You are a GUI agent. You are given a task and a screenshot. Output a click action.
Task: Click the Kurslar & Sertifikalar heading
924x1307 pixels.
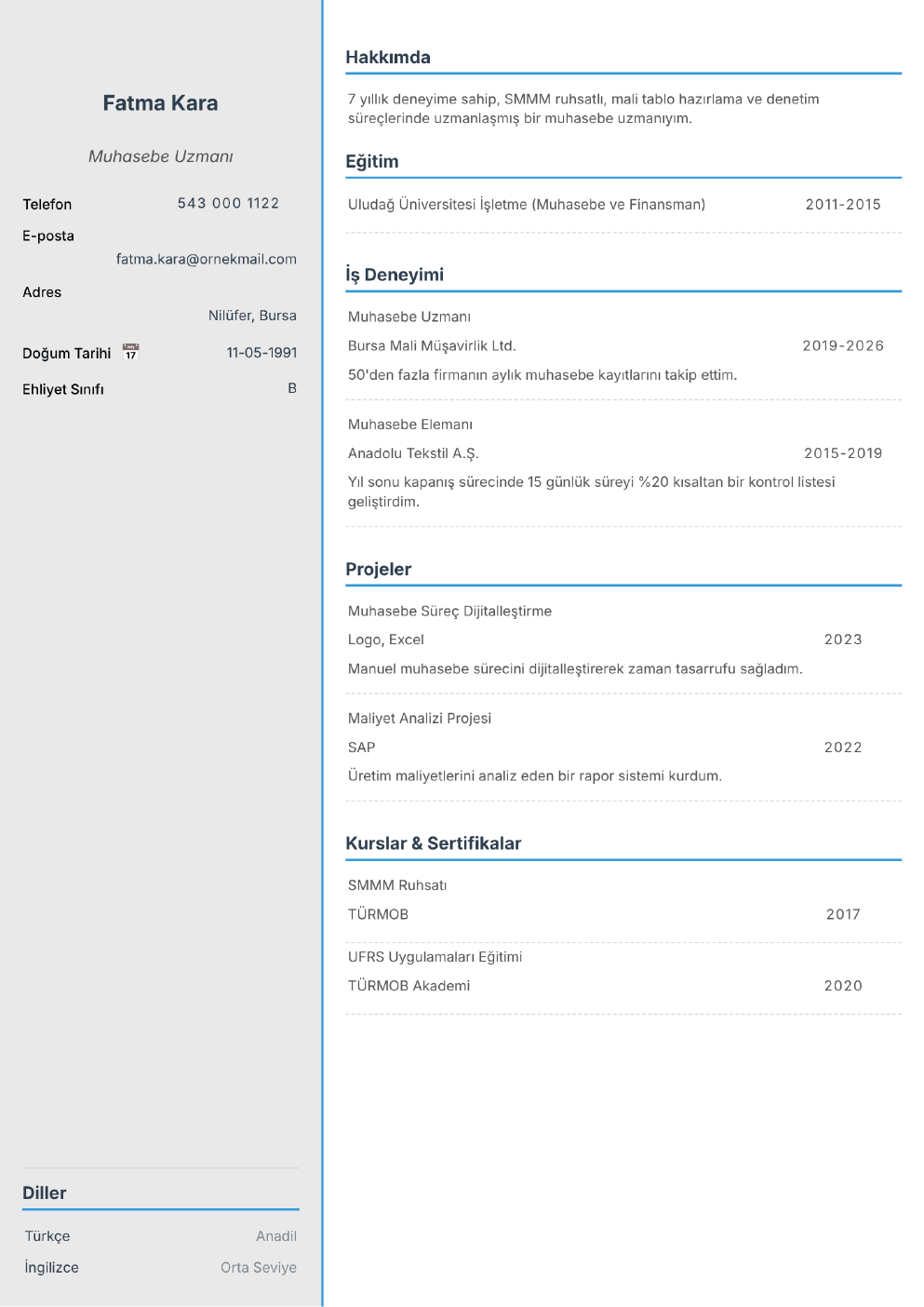pyautogui.click(x=434, y=843)
